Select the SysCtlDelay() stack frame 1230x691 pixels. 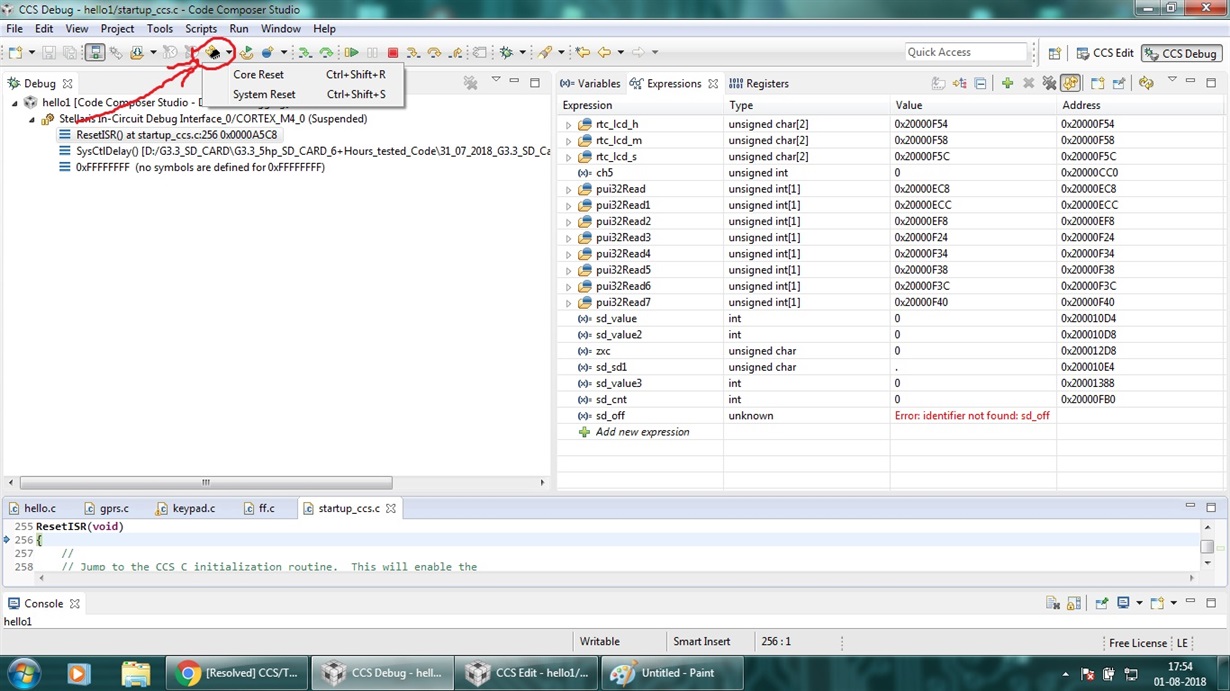[304, 151]
